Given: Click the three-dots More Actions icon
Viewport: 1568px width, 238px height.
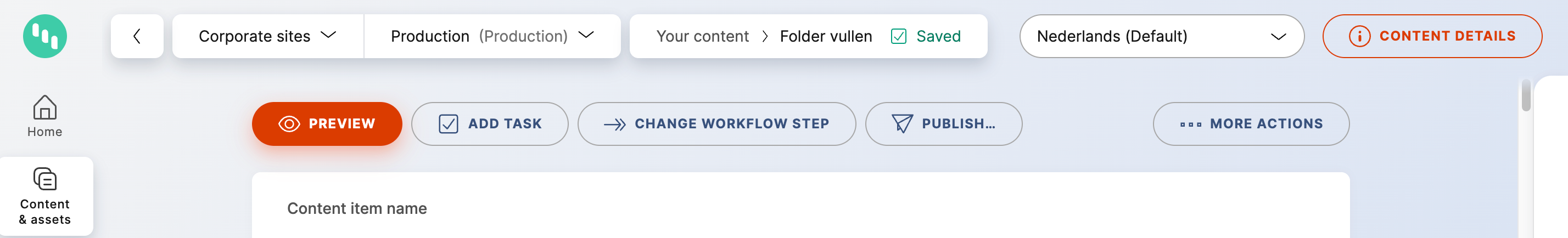Looking at the screenshot, I should pos(1190,124).
